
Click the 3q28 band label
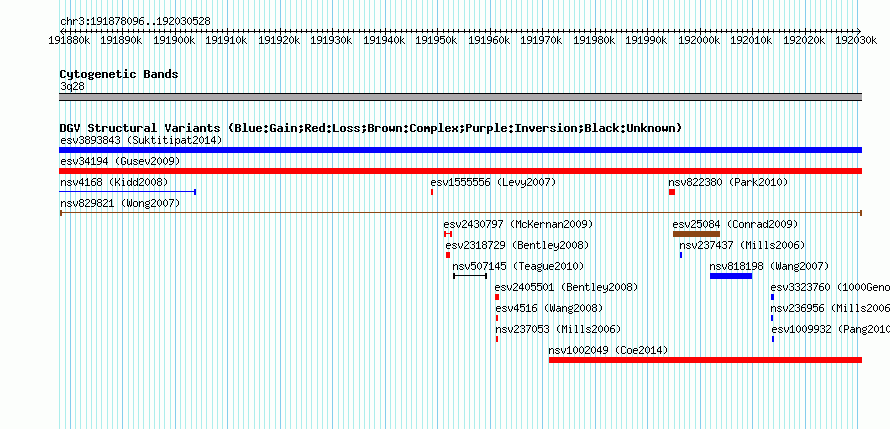[x=72, y=86]
